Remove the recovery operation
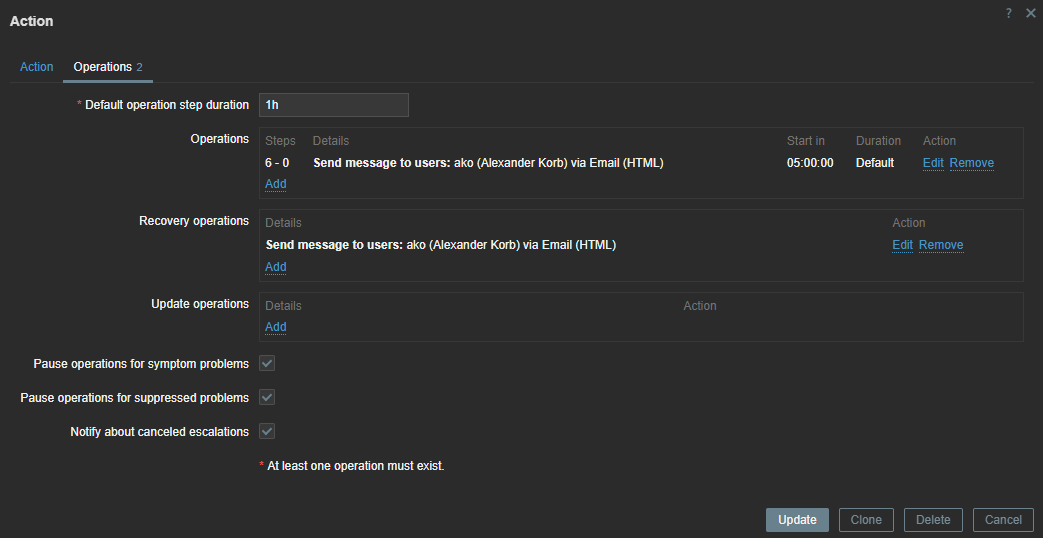The image size is (1043, 538). (x=941, y=245)
